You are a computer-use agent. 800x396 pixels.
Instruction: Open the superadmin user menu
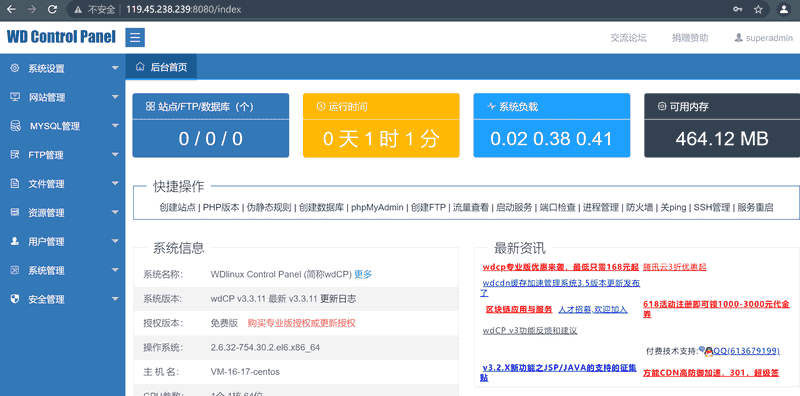(x=764, y=38)
